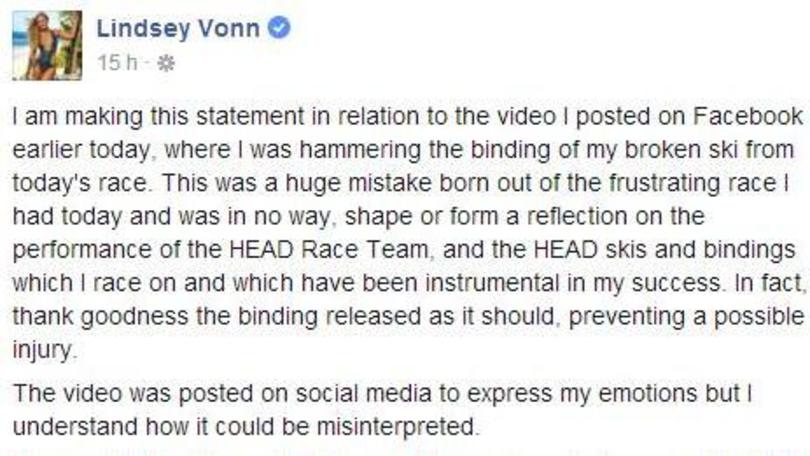Click the word "Facebook" in the first line
Screen dimensions: 810x456
pos(747,116)
